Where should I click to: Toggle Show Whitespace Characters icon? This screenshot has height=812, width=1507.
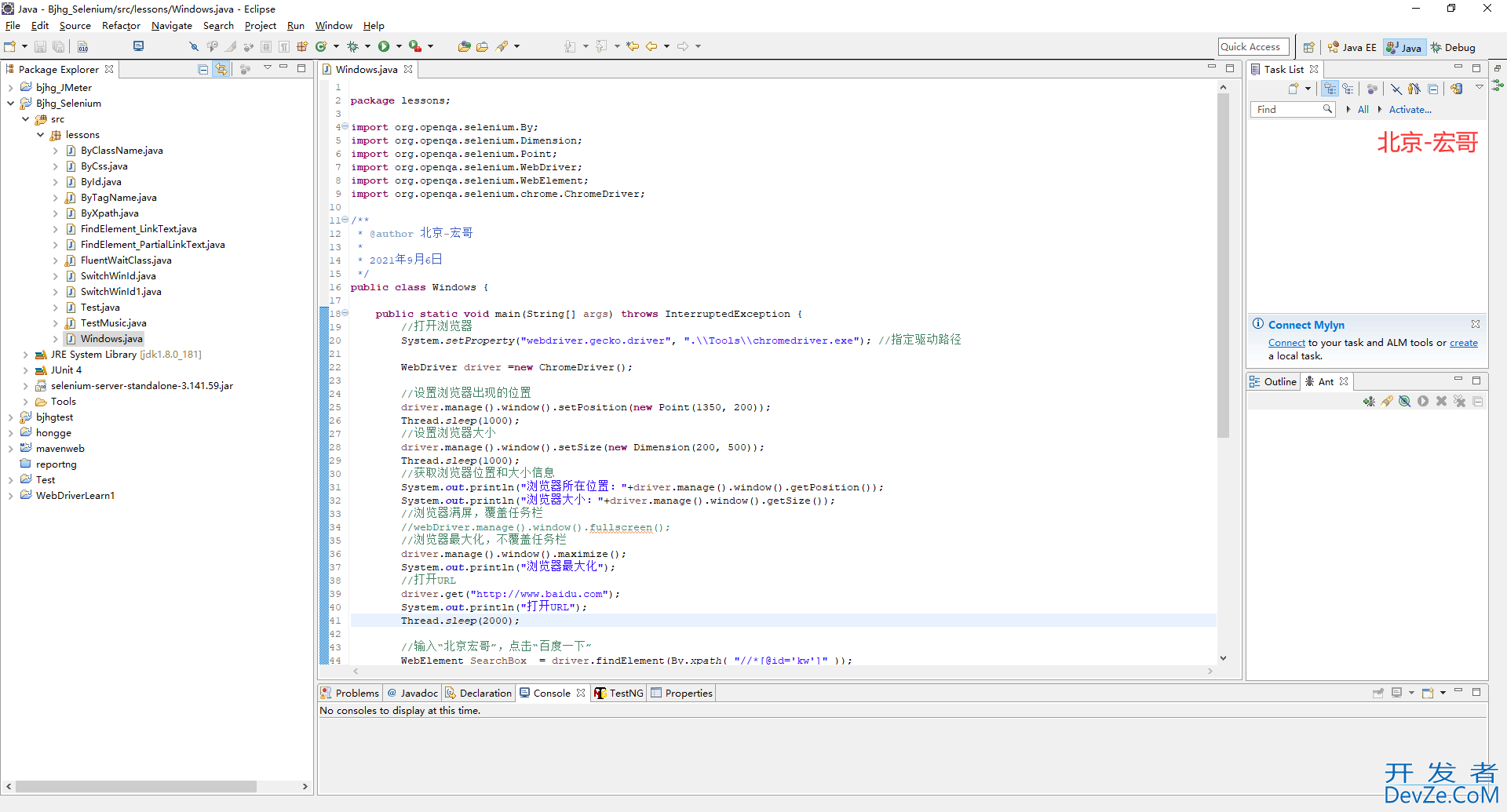[283, 46]
